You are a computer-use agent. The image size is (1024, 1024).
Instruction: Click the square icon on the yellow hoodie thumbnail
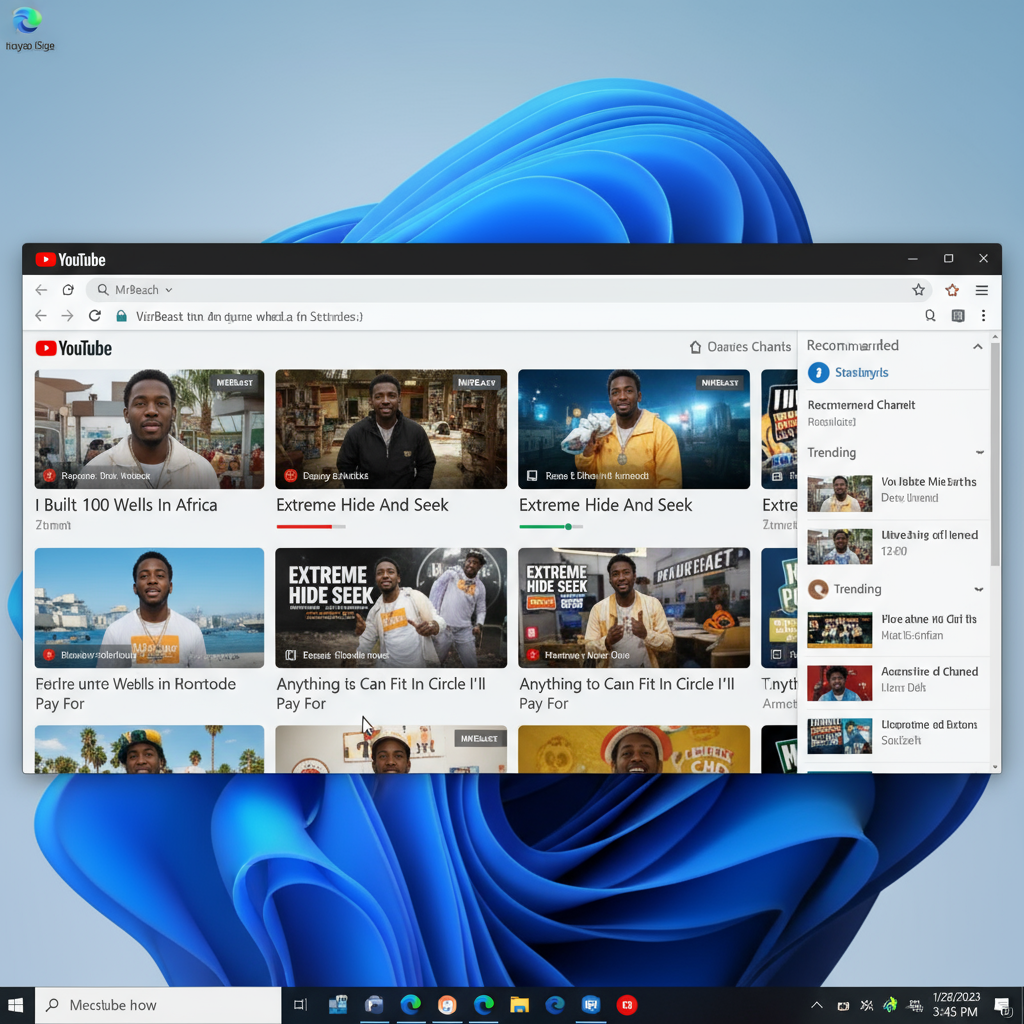(x=532, y=475)
